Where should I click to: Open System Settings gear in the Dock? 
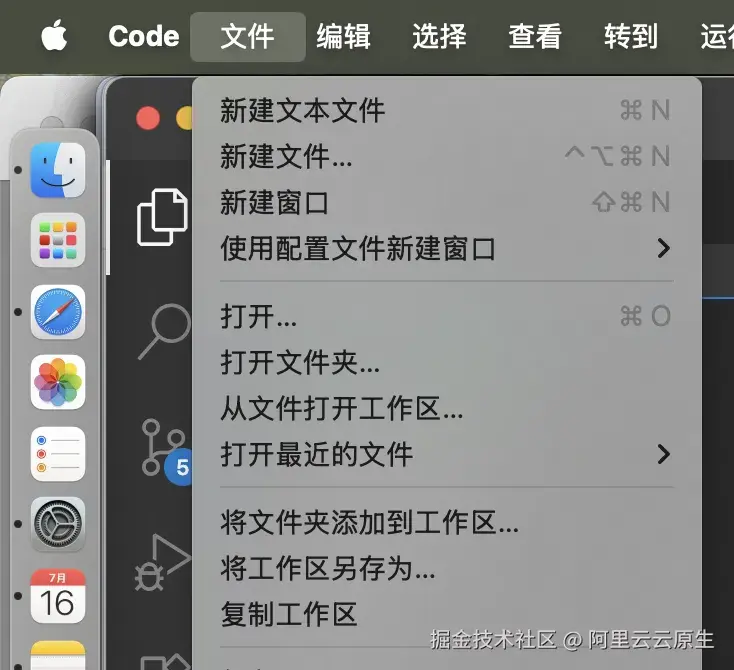tap(58, 524)
